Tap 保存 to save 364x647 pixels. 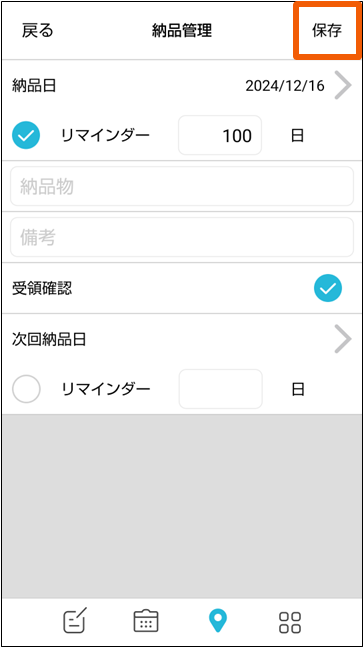point(326,31)
